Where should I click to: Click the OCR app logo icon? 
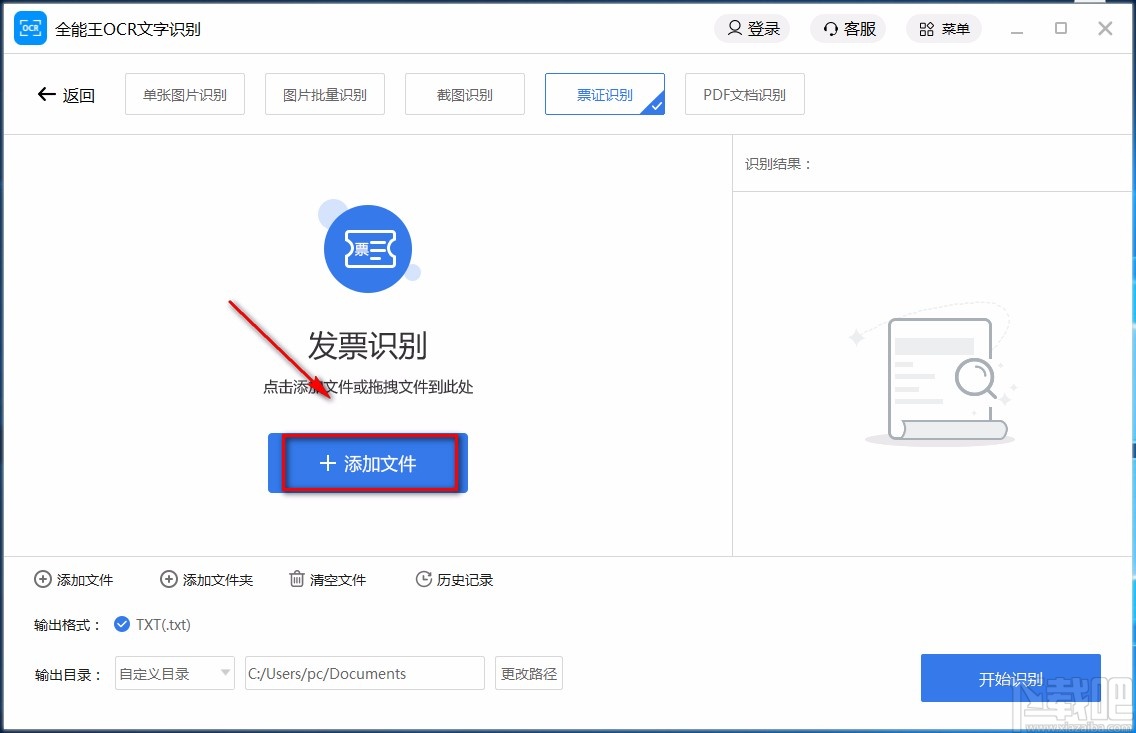(30, 28)
